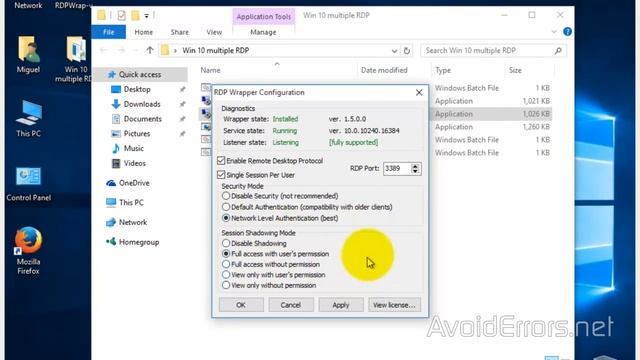This screenshot has width=640, height=360.
Task: Click properties icon in Explorer title bar
Action: point(121,16)
